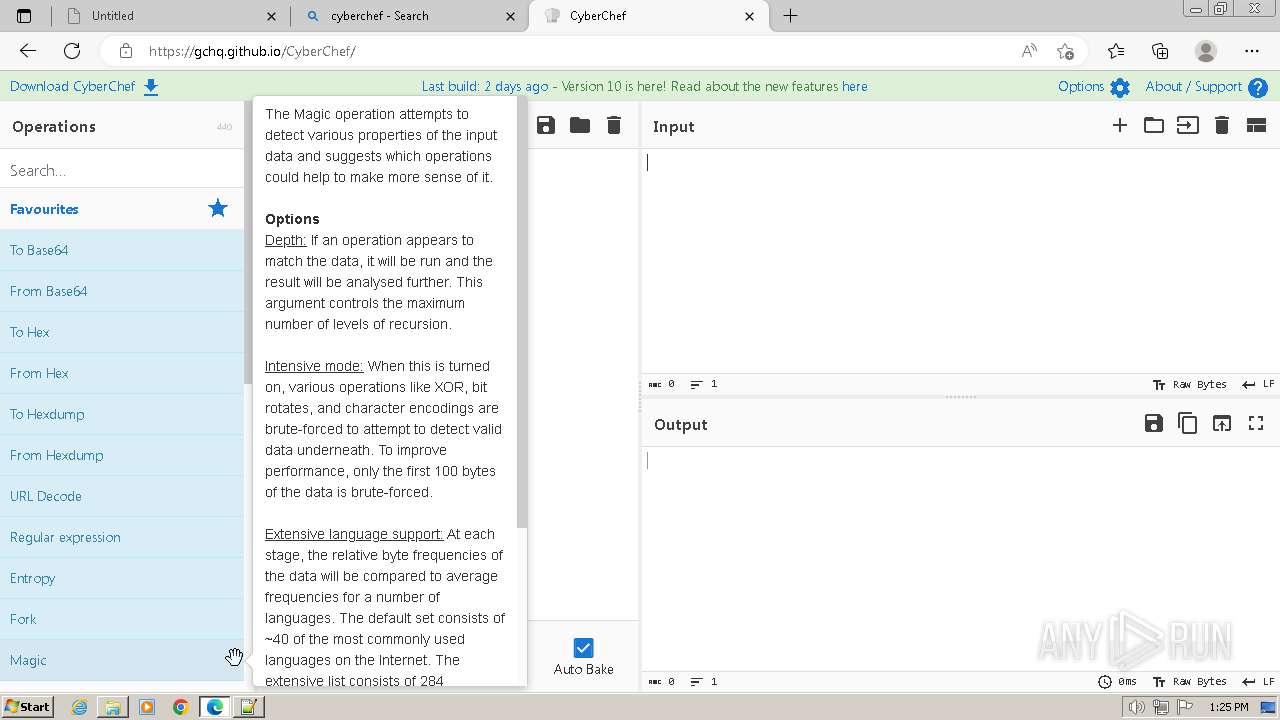The image size is (1280, 720).
Task: Clear the recipe with trash icon
Action: pos(614,125)
